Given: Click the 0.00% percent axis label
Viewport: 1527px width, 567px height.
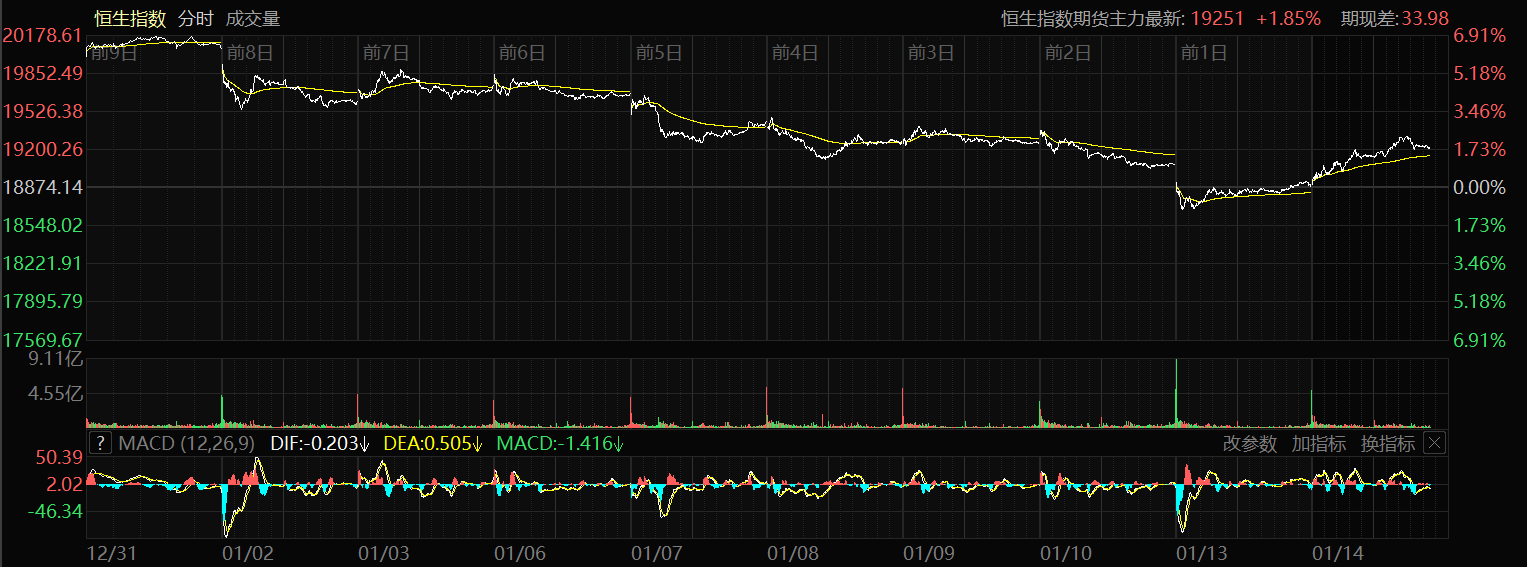Looking at the screenshot, I should click(1479, 187).
